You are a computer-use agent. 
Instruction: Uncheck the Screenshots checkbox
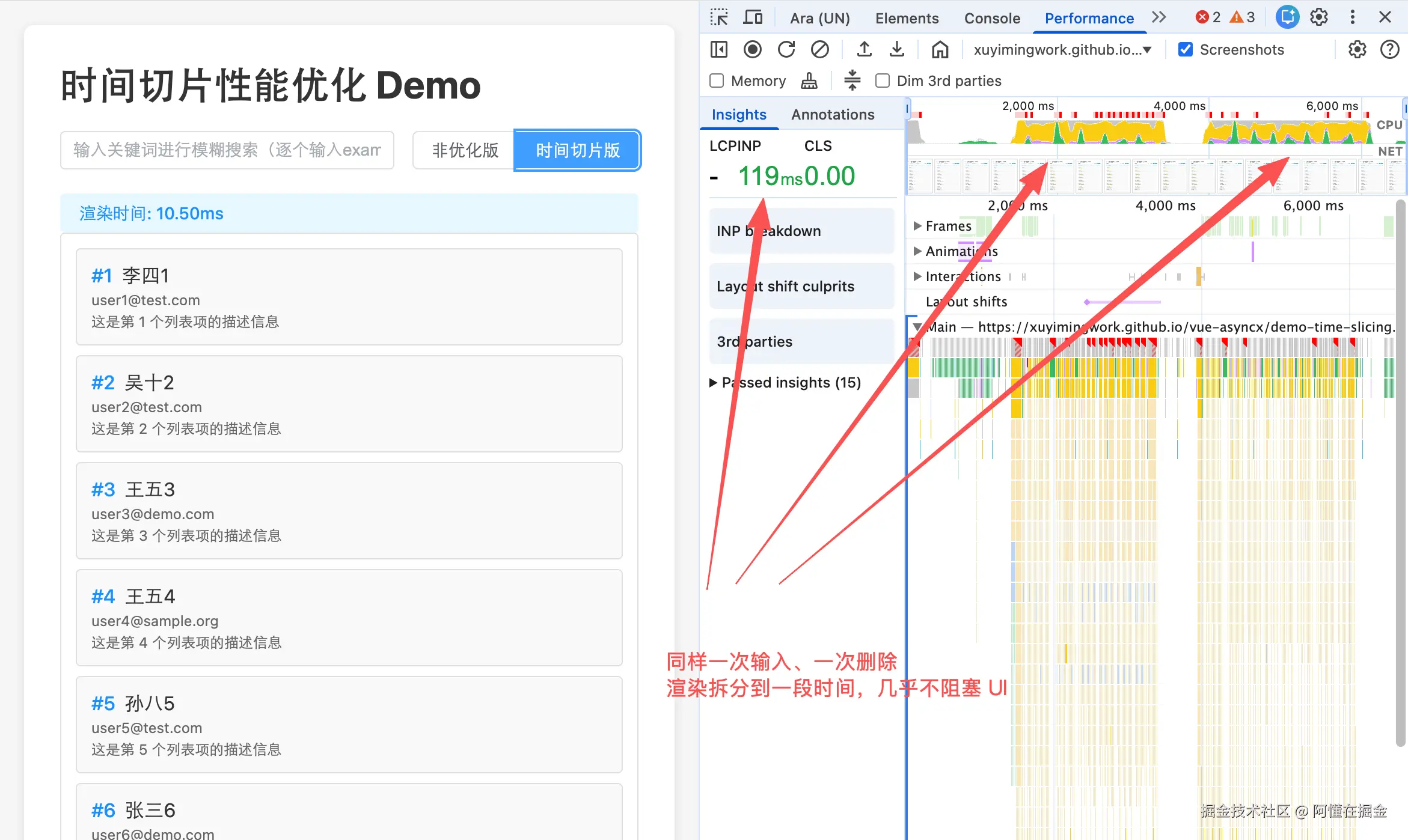click(x=1186, y=49)
